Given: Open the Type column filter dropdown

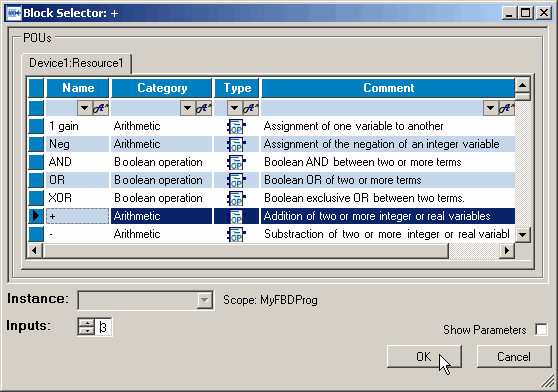Looking at the screenshot, I should [x=234, y=108].
